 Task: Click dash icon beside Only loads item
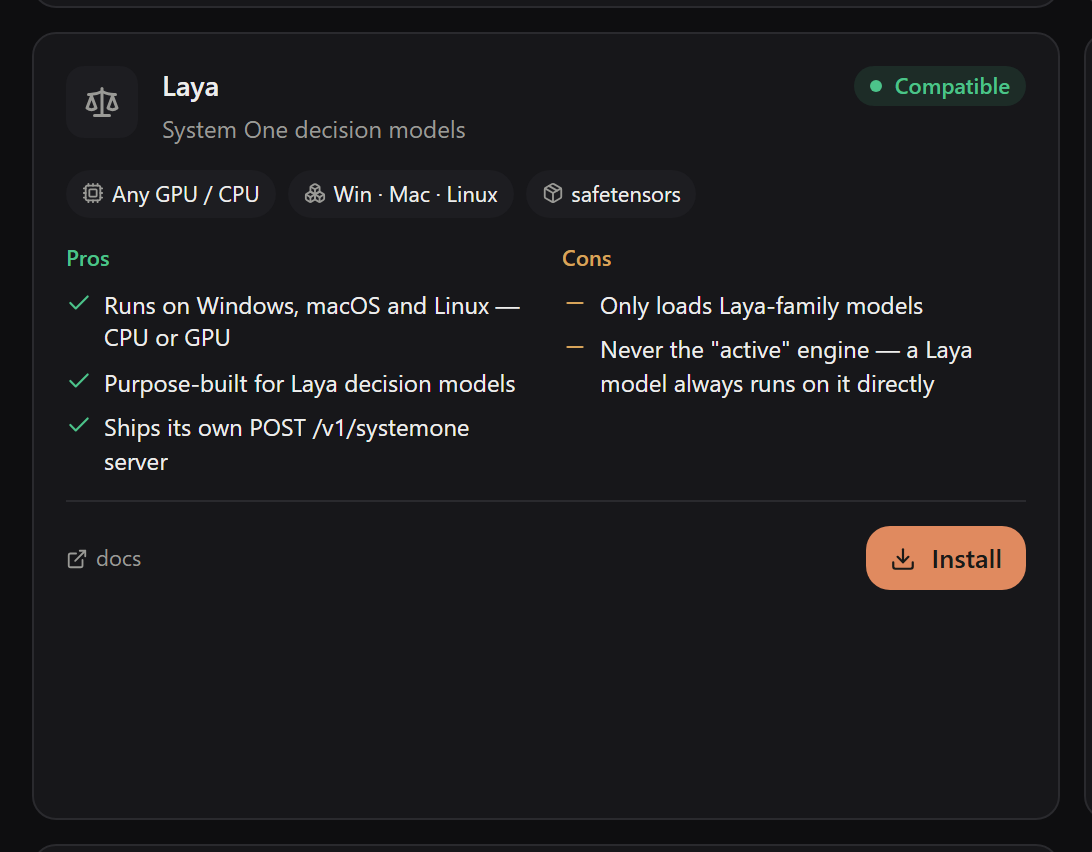coord(575,303)
